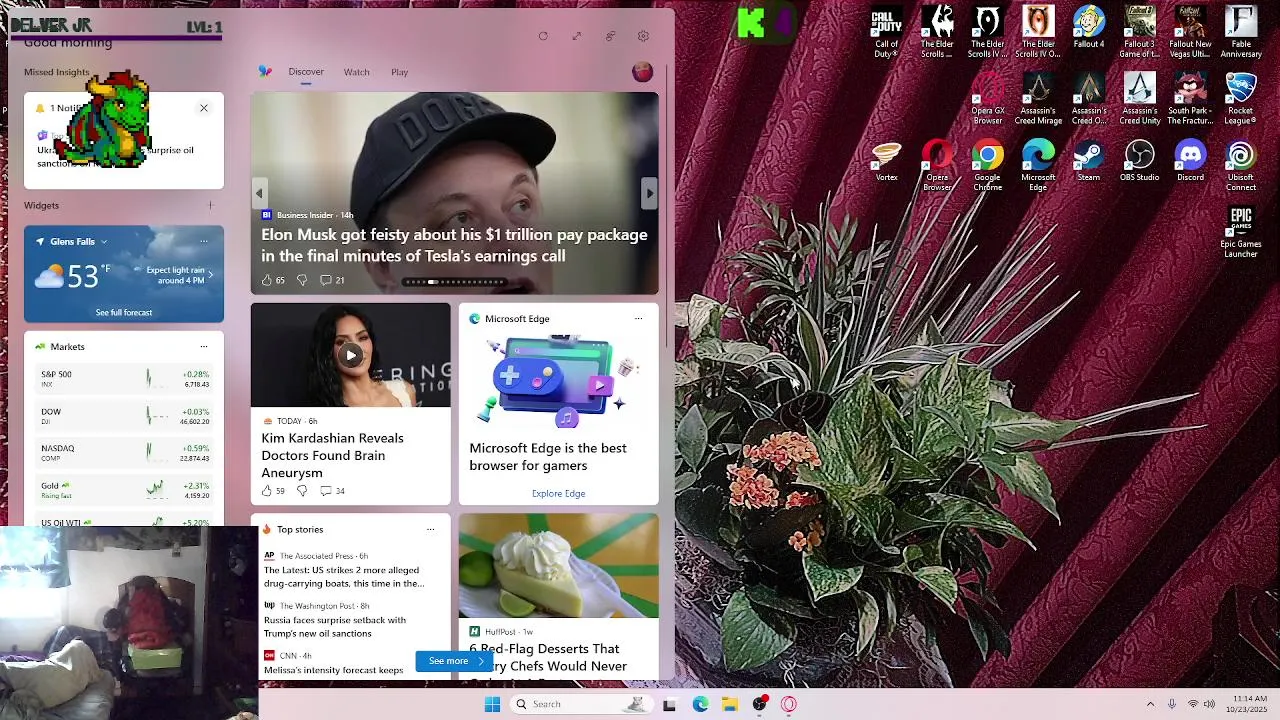Image resolution: width=1280 pixels, height=720 pixels.
Task: Open Fallout 3 Game of the Year shortcut
Action: 1139,33
